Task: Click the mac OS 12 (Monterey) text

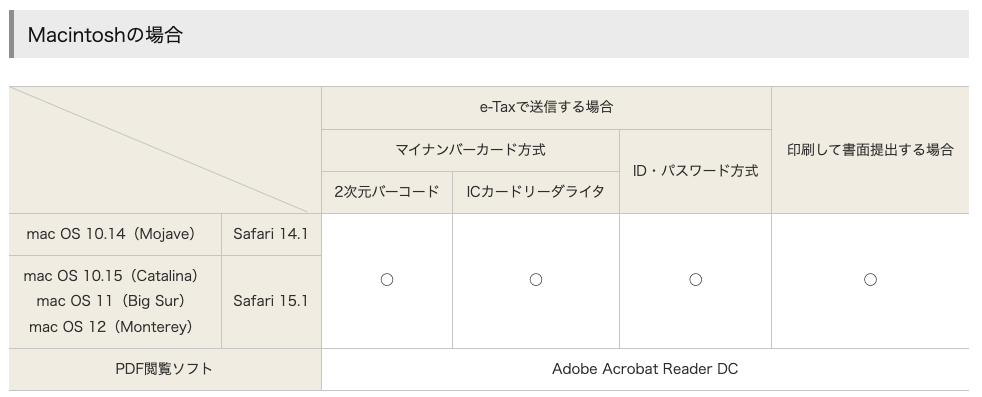Action: [111, 327]
